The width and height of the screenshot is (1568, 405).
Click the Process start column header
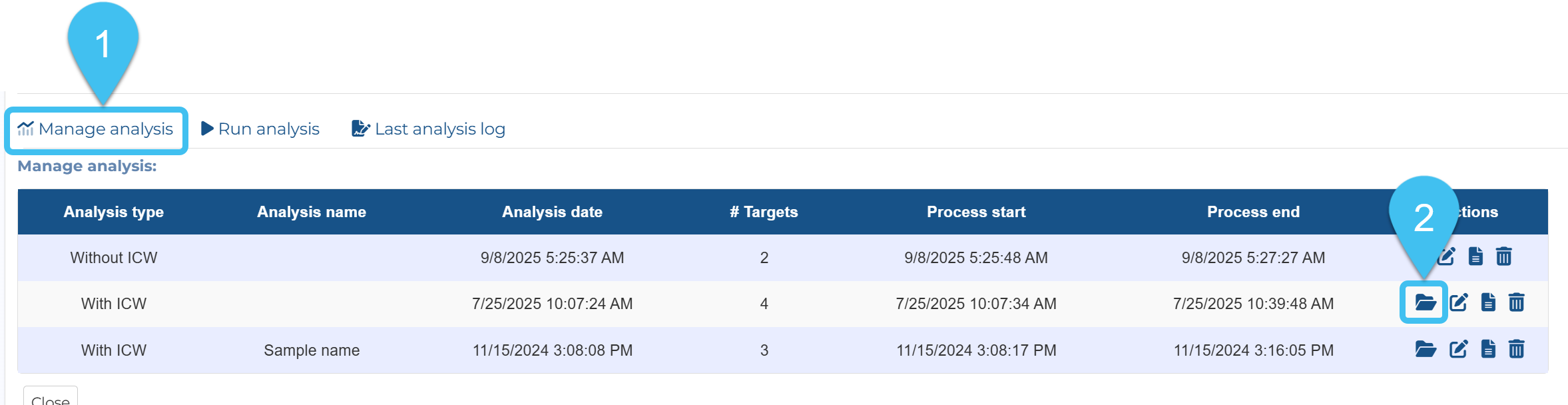976,212
